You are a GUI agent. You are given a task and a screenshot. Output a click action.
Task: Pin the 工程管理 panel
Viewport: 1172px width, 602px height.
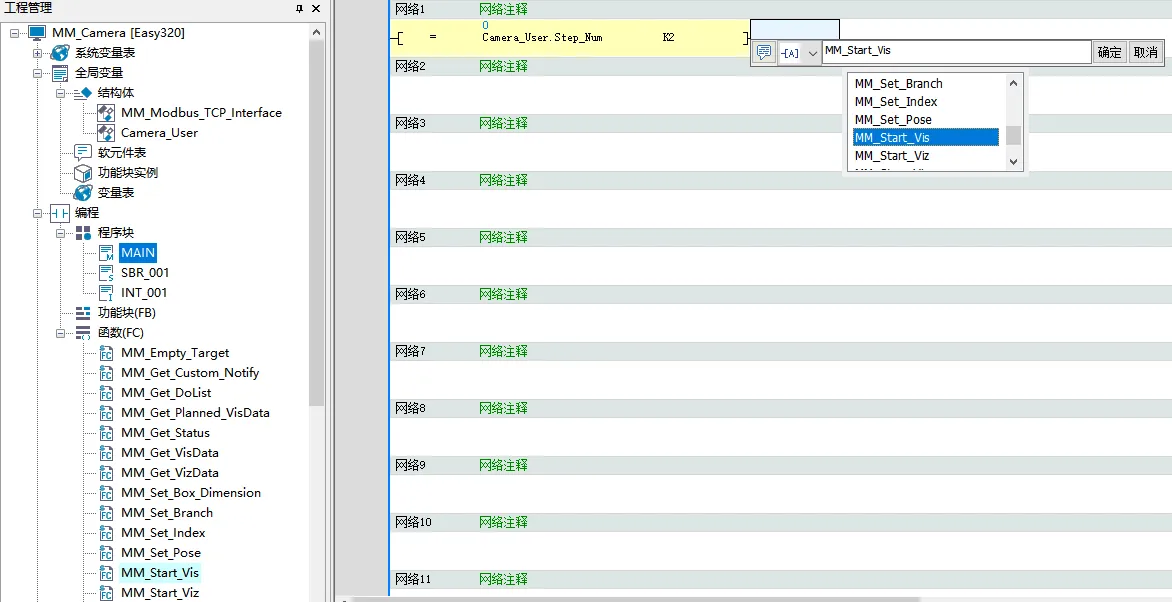[x=300, y=9]
